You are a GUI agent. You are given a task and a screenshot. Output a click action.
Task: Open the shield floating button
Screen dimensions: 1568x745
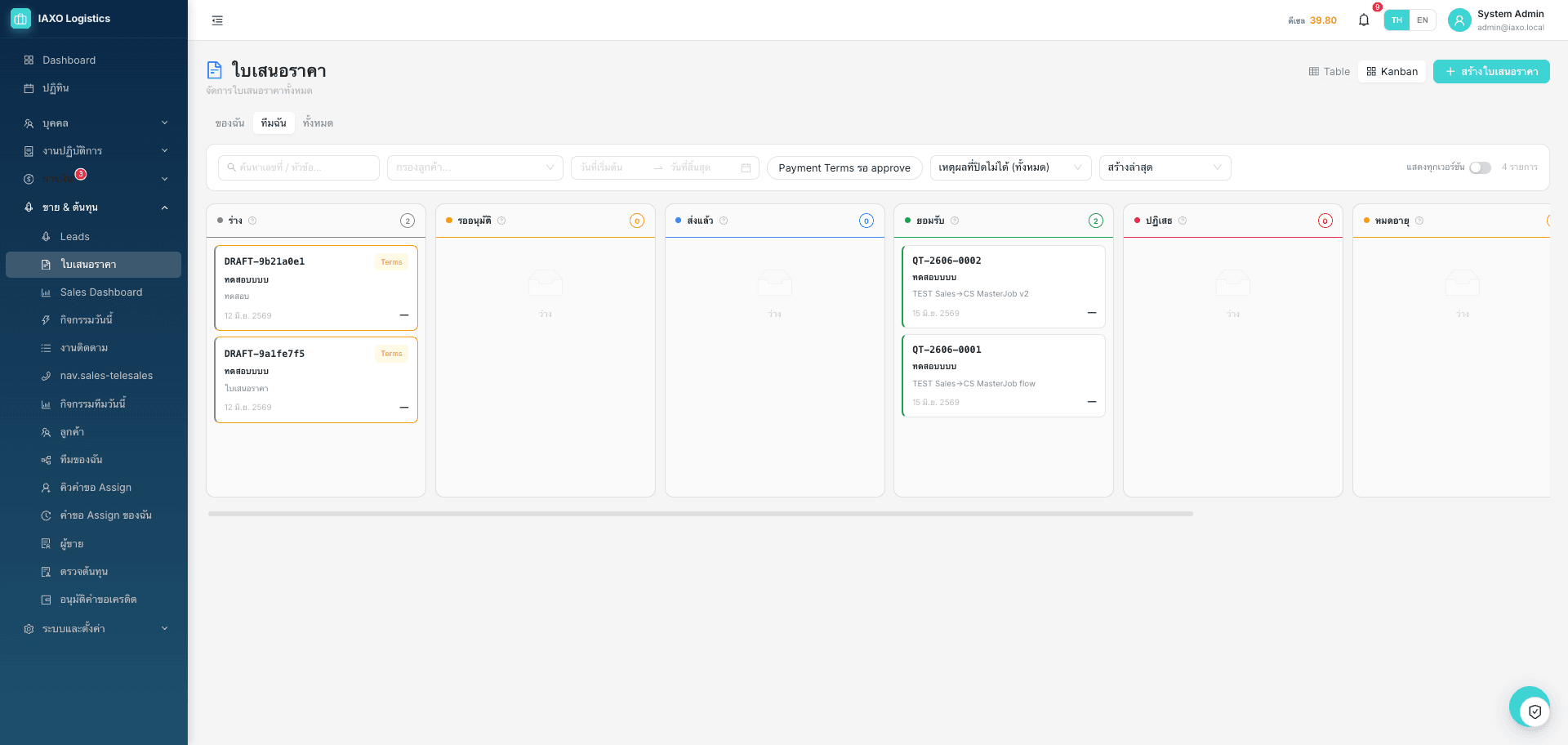[x=1535, y=712]
